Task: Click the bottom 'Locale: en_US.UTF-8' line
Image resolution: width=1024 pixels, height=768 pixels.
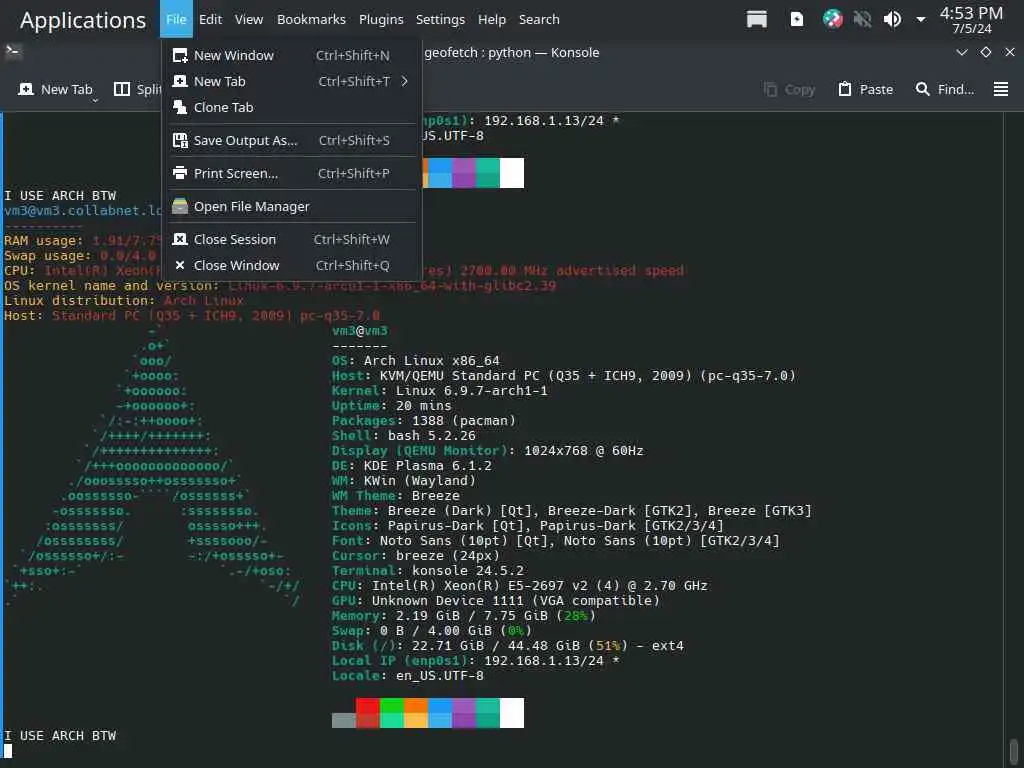Action: (x=408, y=675)
